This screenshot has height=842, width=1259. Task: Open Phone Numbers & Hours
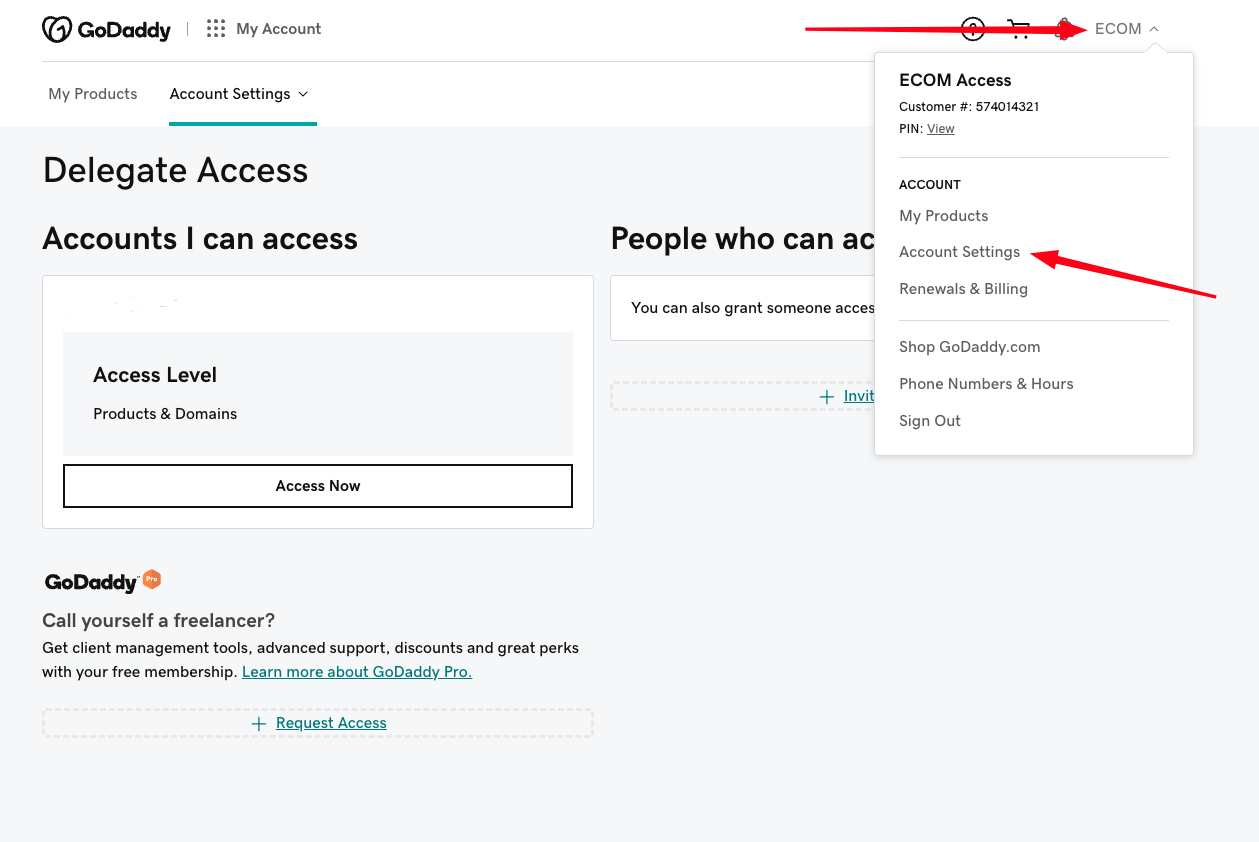[x=986, y=384]
